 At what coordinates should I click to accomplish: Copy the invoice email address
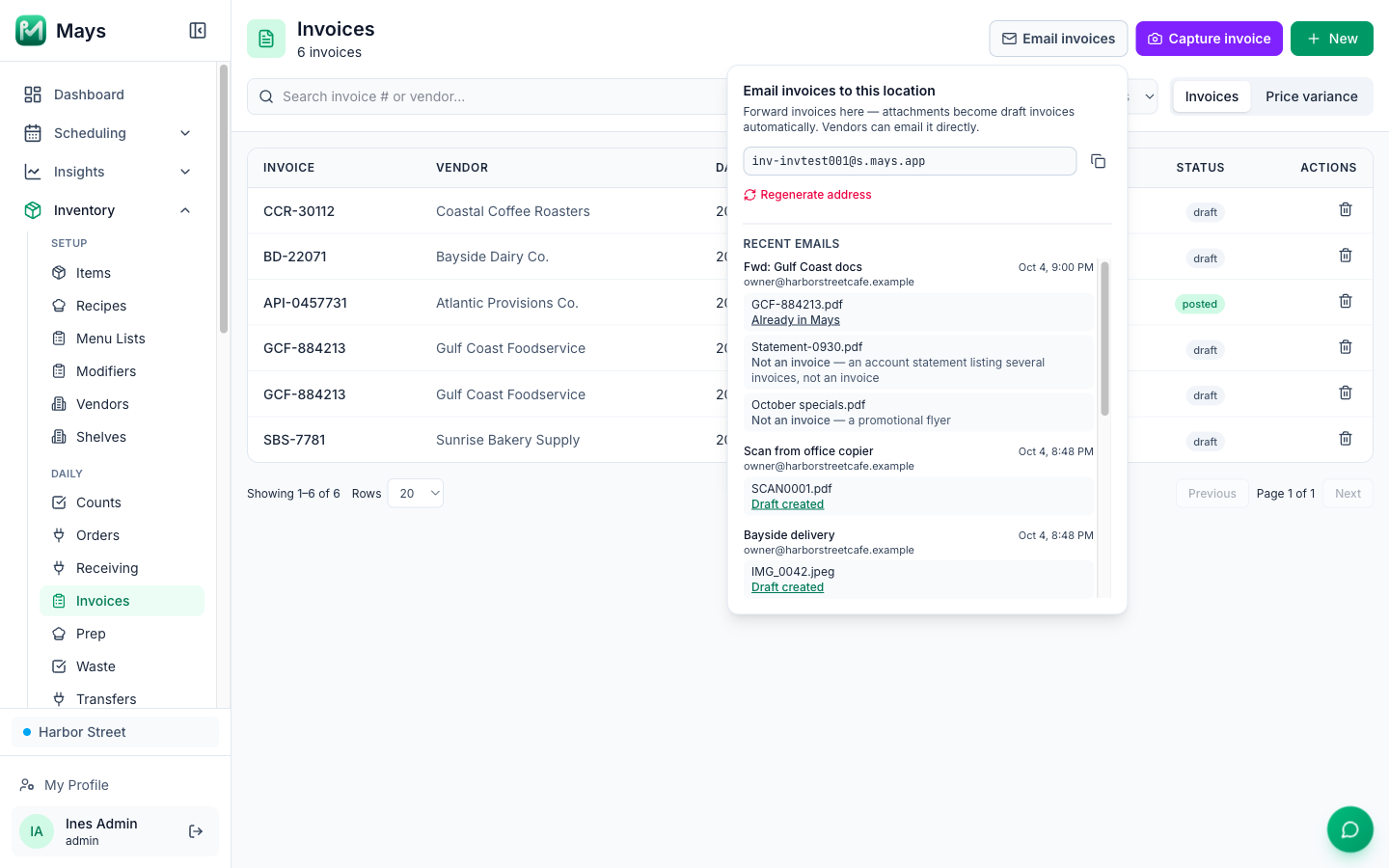[x=1098, y=161]
